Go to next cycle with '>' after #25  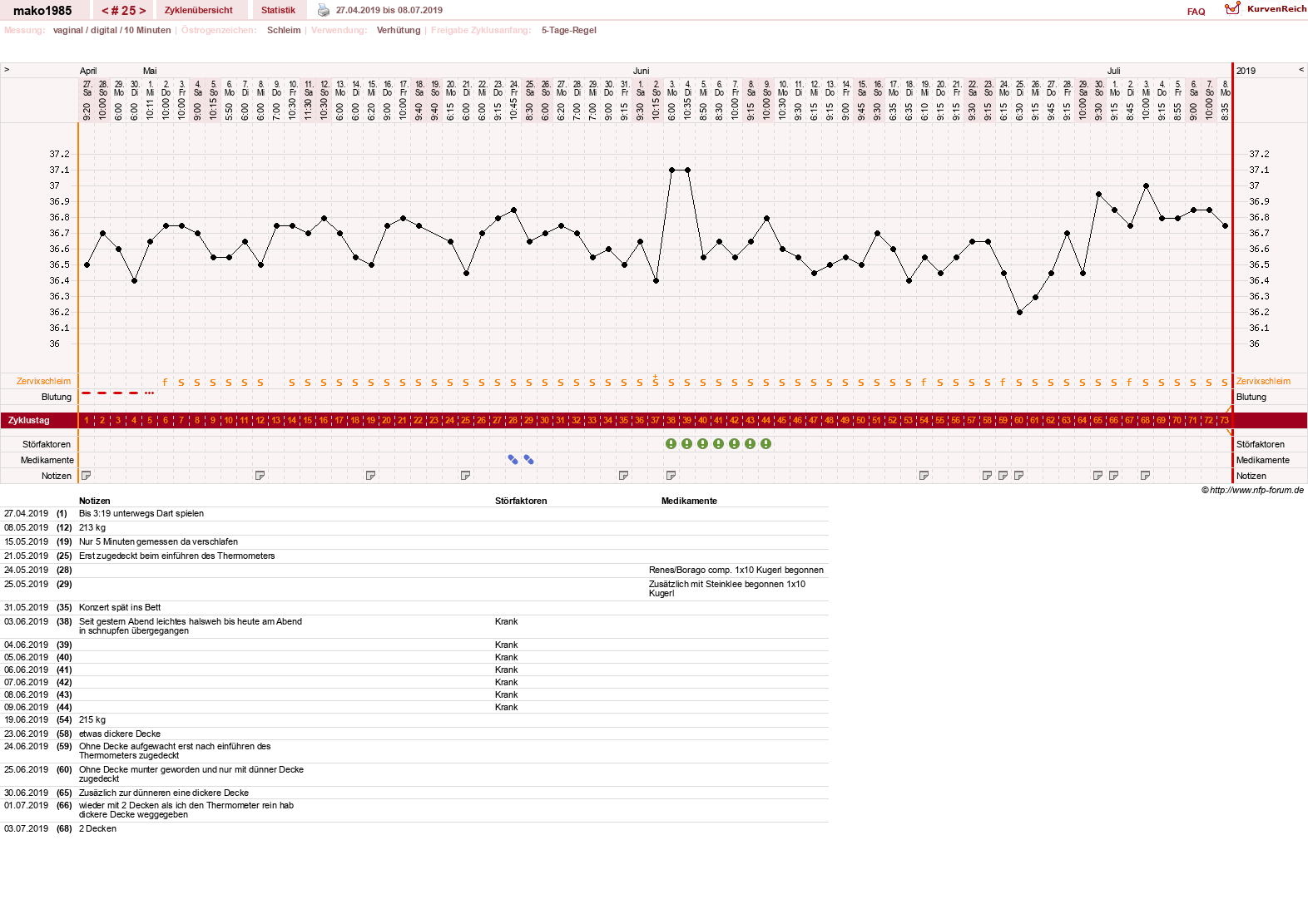tap(142, 11)
